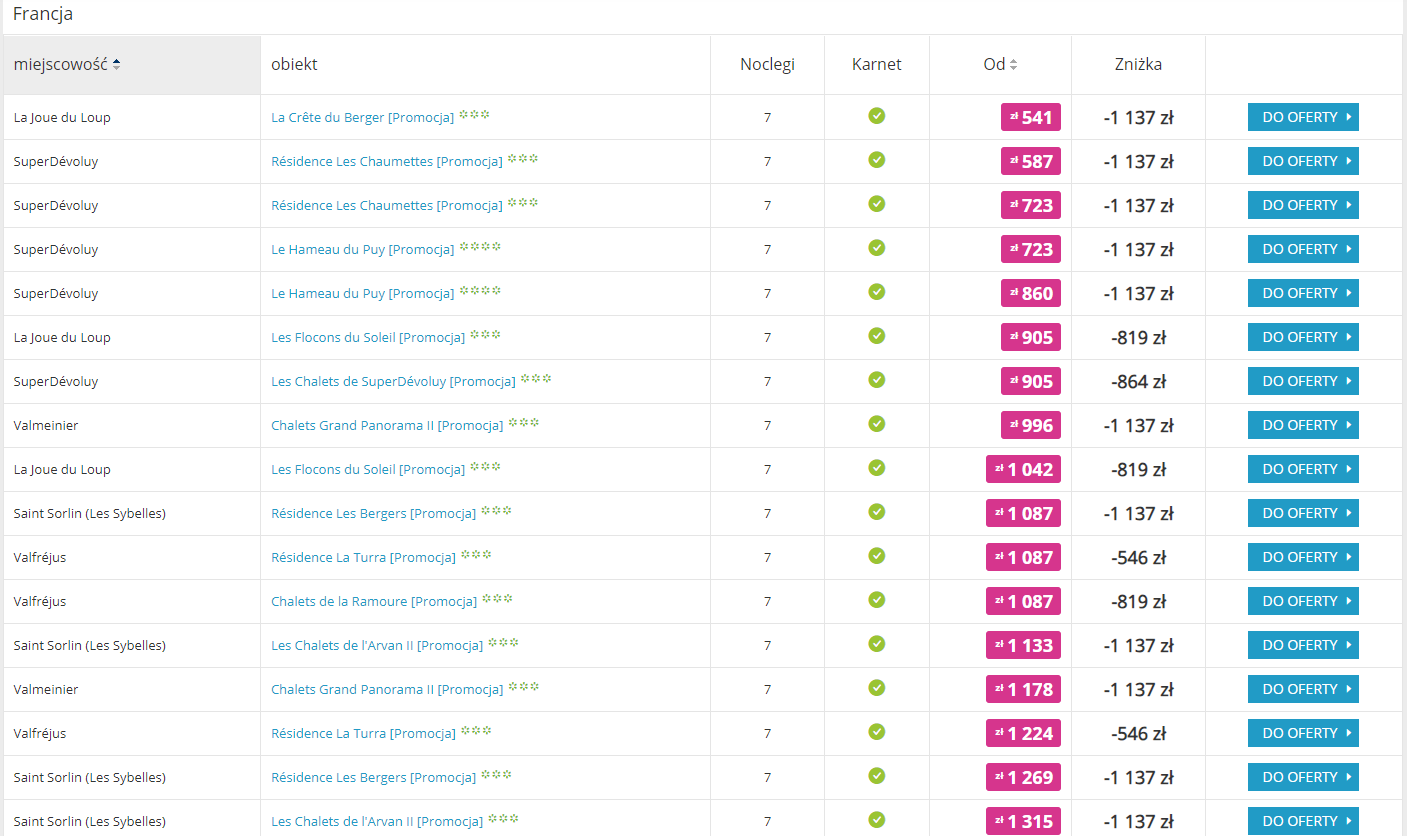This screenshot has width=1407, height=836.
Task: Click the stars next to Chalets de la Ramoure
Action: coord(497,600)
